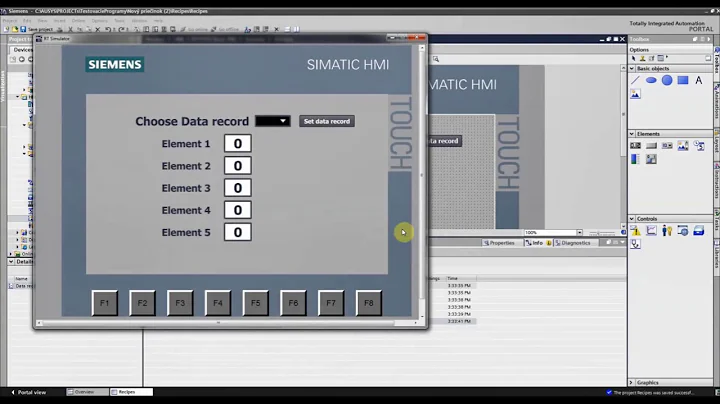This screenshot has width=720, height=404.
Task: Click the simulator vertical scrollbar
Action: pyautogui.click(x=422, y=182)
